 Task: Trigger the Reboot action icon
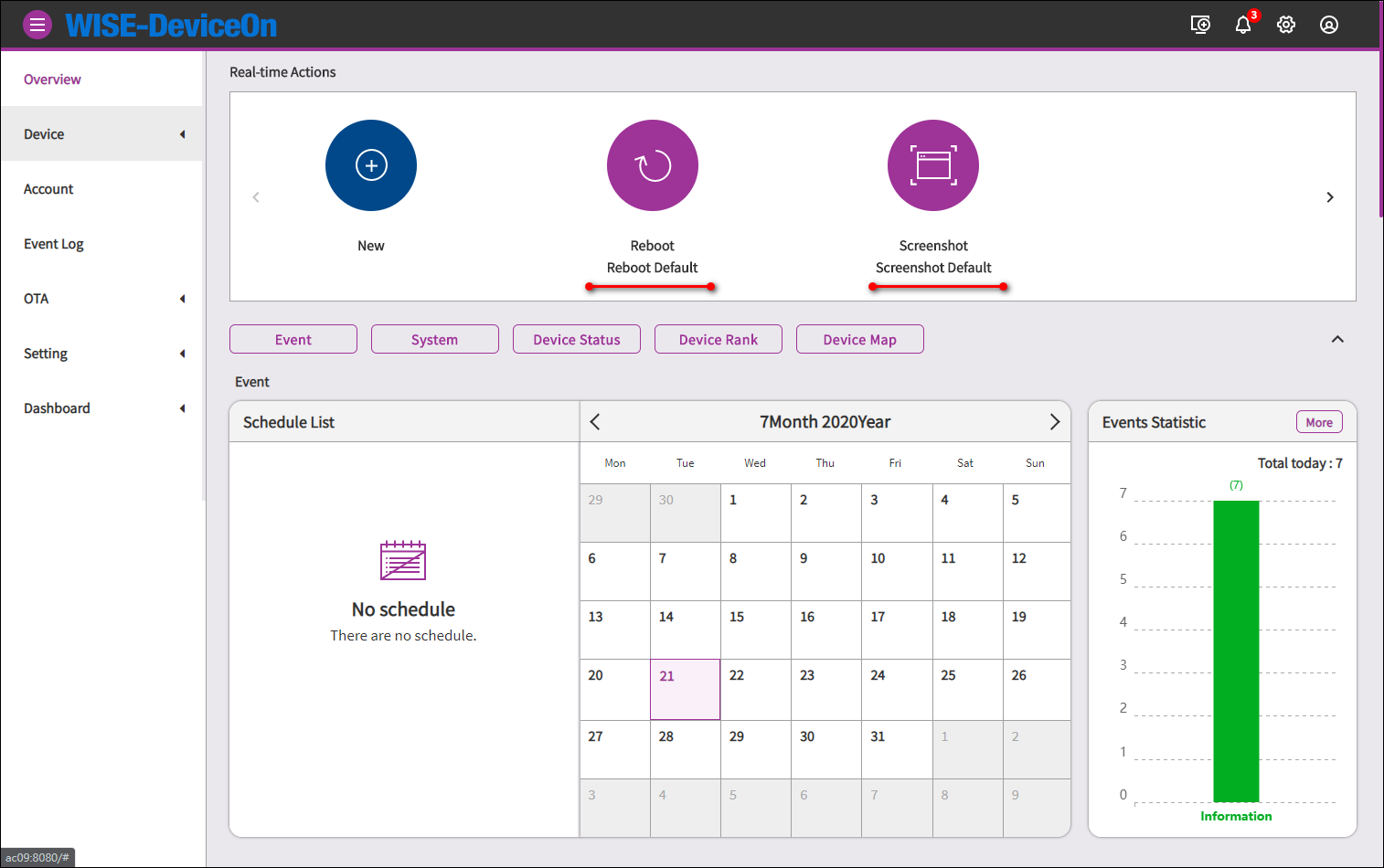pos(653,165)
